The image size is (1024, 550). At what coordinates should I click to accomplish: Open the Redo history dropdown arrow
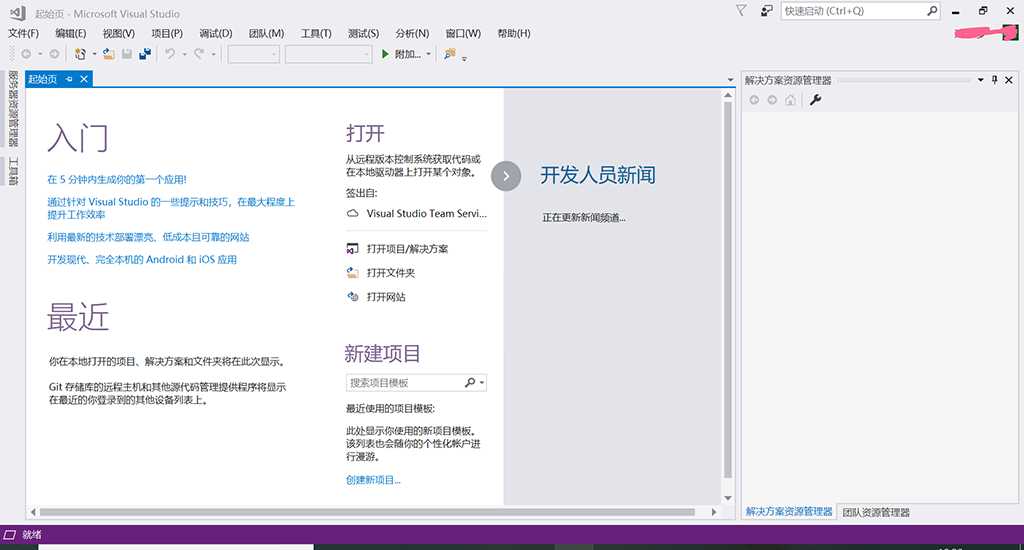click(214, 54)
